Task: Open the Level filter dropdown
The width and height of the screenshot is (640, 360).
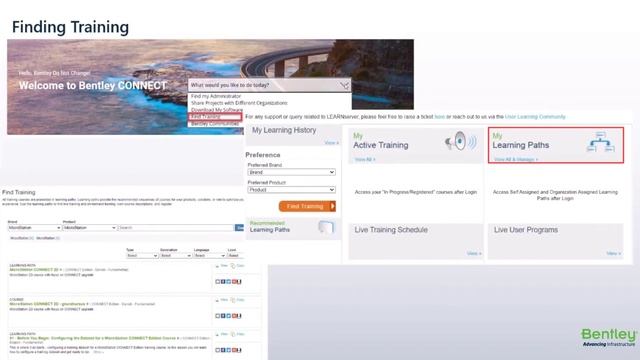Action: [x=235, y=256]
